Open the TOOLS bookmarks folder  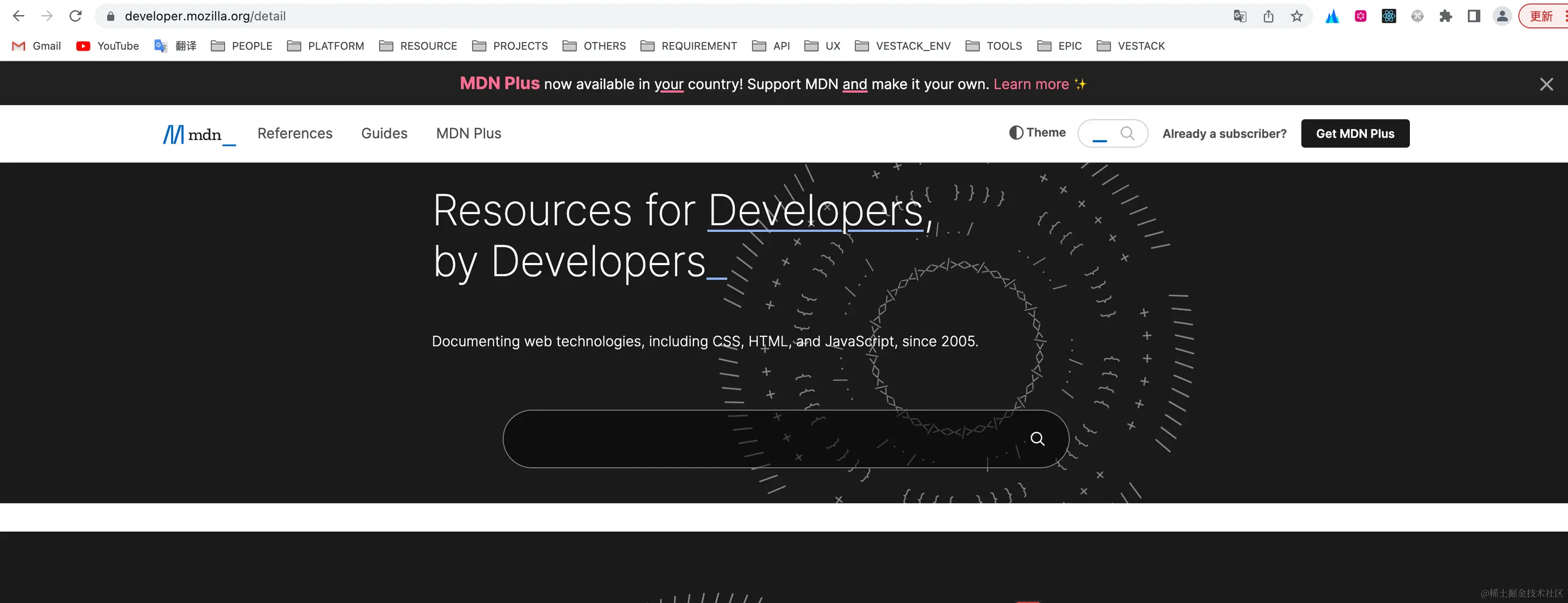pyautogui.click(x=994, y=46)
